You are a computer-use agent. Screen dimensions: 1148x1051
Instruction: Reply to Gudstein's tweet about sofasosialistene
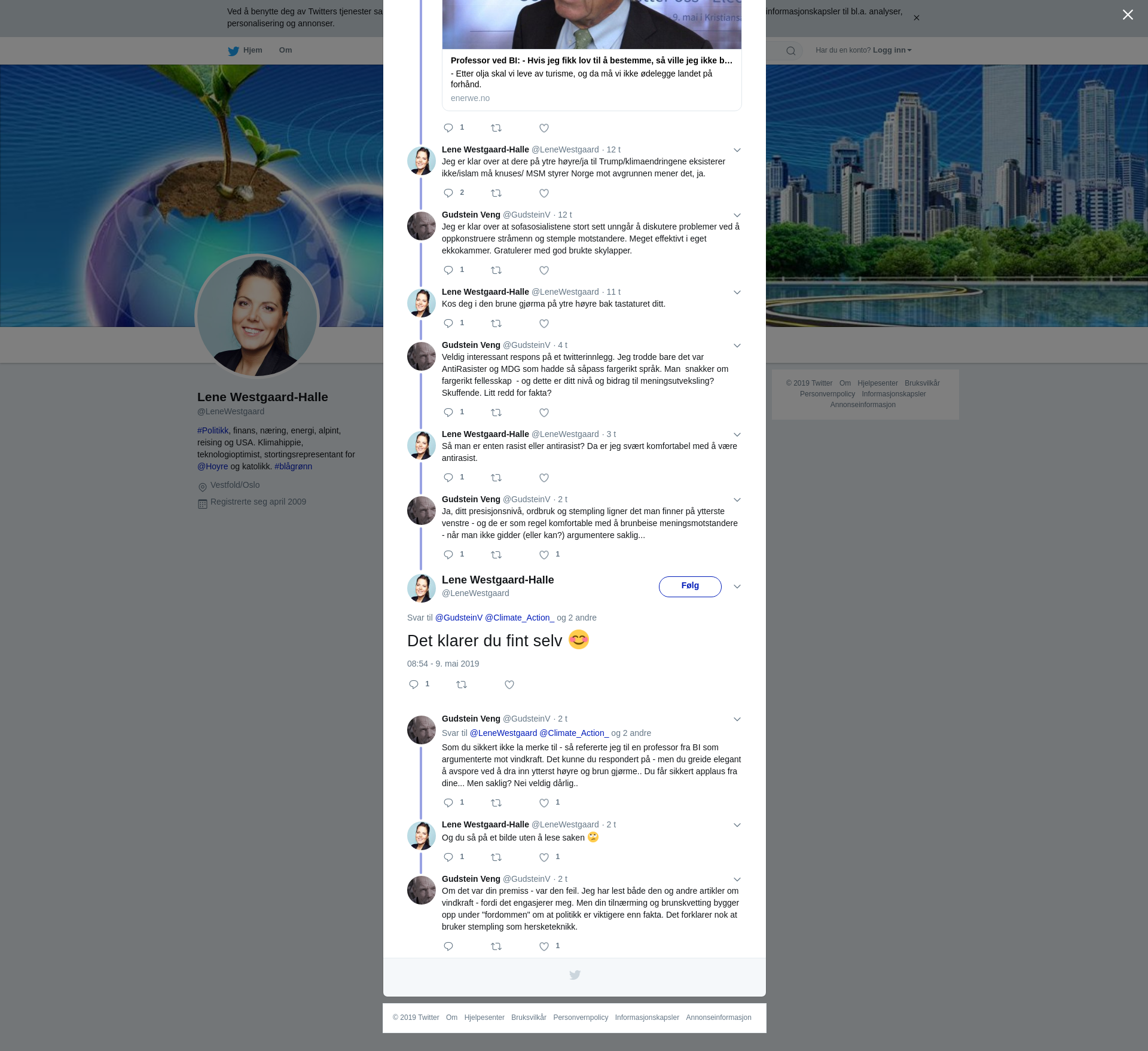click(x=448, y=270)
